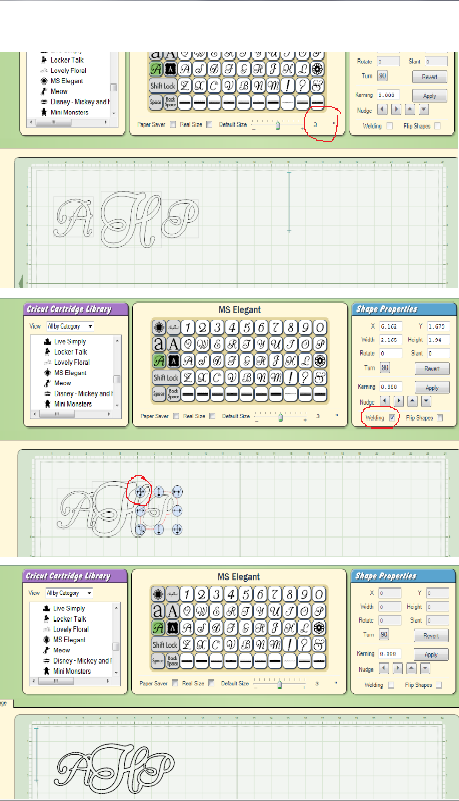
Task: Click green script A feature key, middle screenshot
Action: (x=159, y=361)
